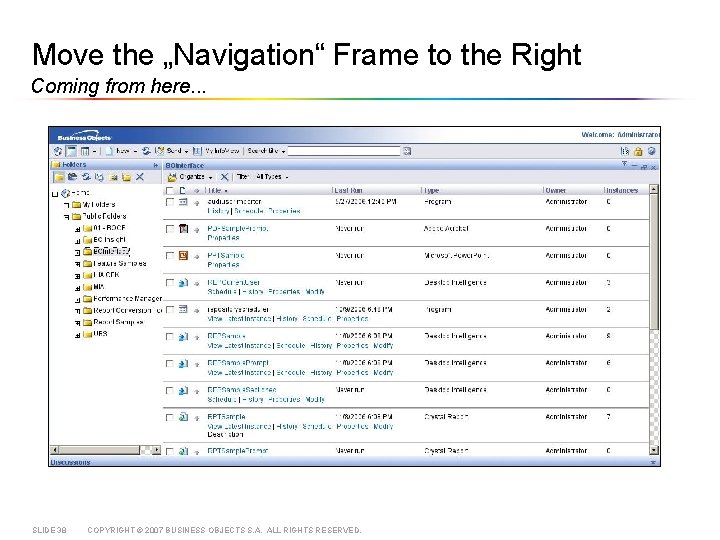The width and height of the screenshot is (720, 540).
Task: Click horizontal scrollbar thumb of Folders panel
Action: [x=99, y=450]
